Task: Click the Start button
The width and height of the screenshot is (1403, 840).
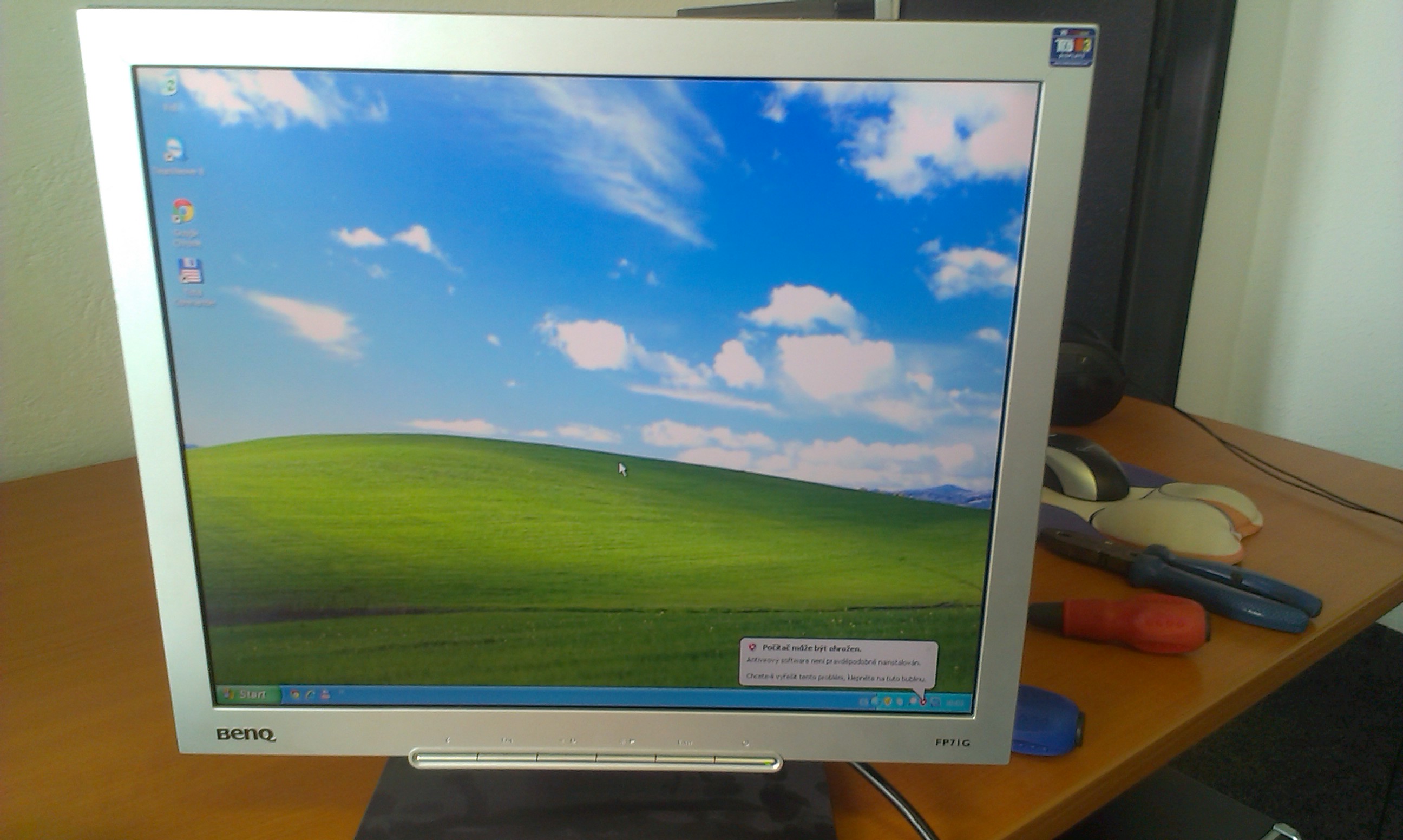Action: point(249,694)
